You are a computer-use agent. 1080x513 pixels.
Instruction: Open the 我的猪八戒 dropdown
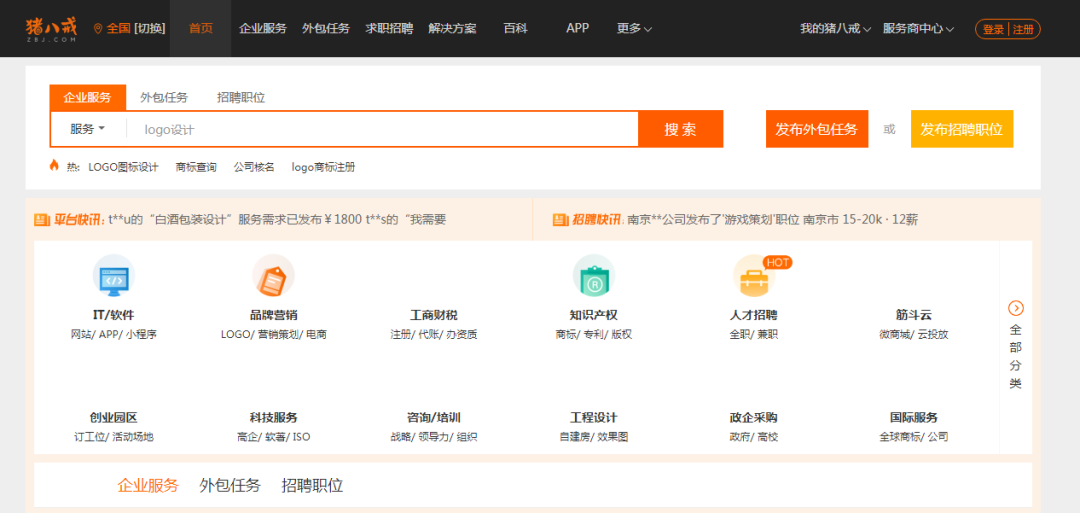[x=835, y=29]
